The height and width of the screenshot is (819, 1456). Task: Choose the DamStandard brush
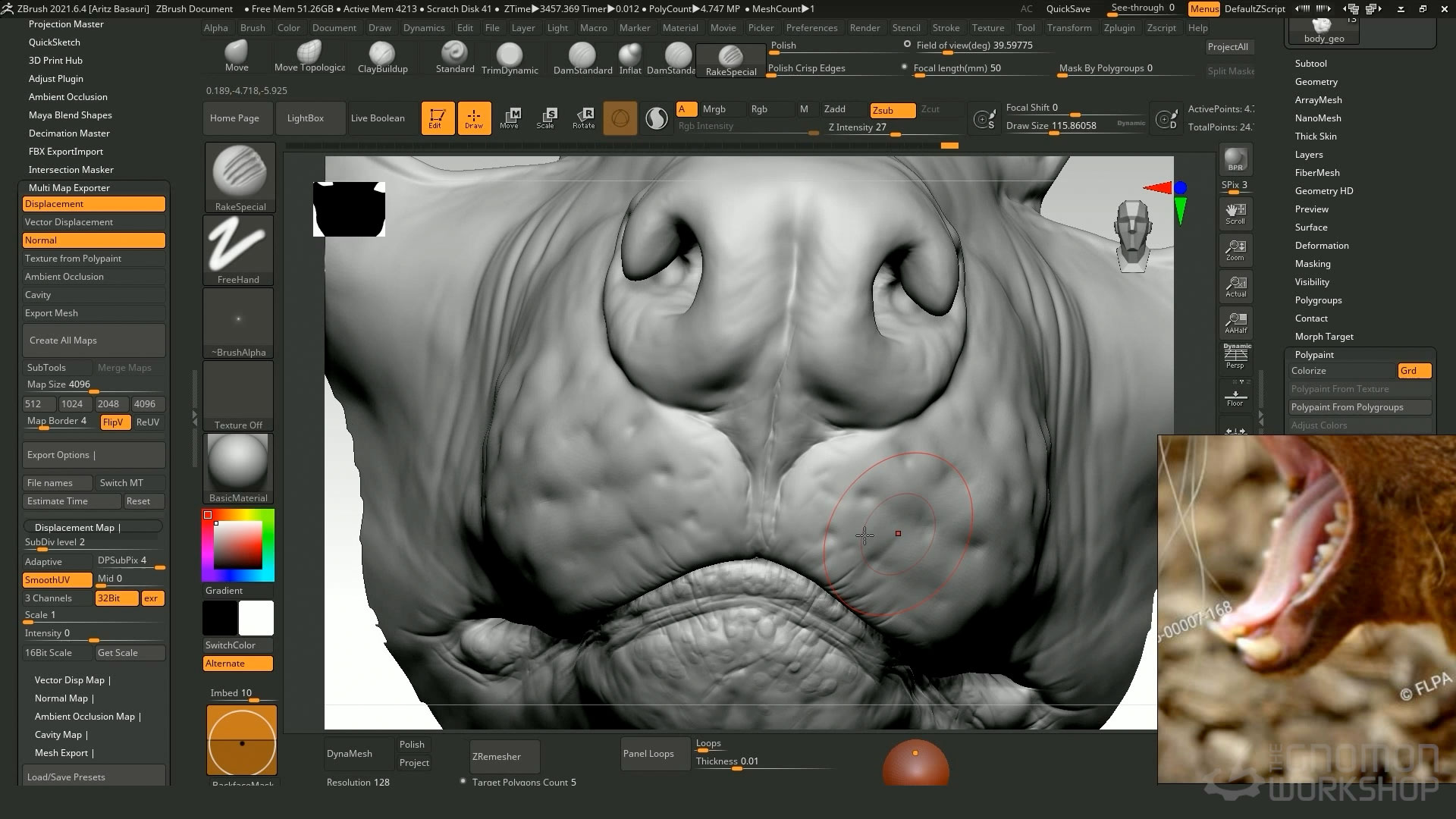coord(582,56)
